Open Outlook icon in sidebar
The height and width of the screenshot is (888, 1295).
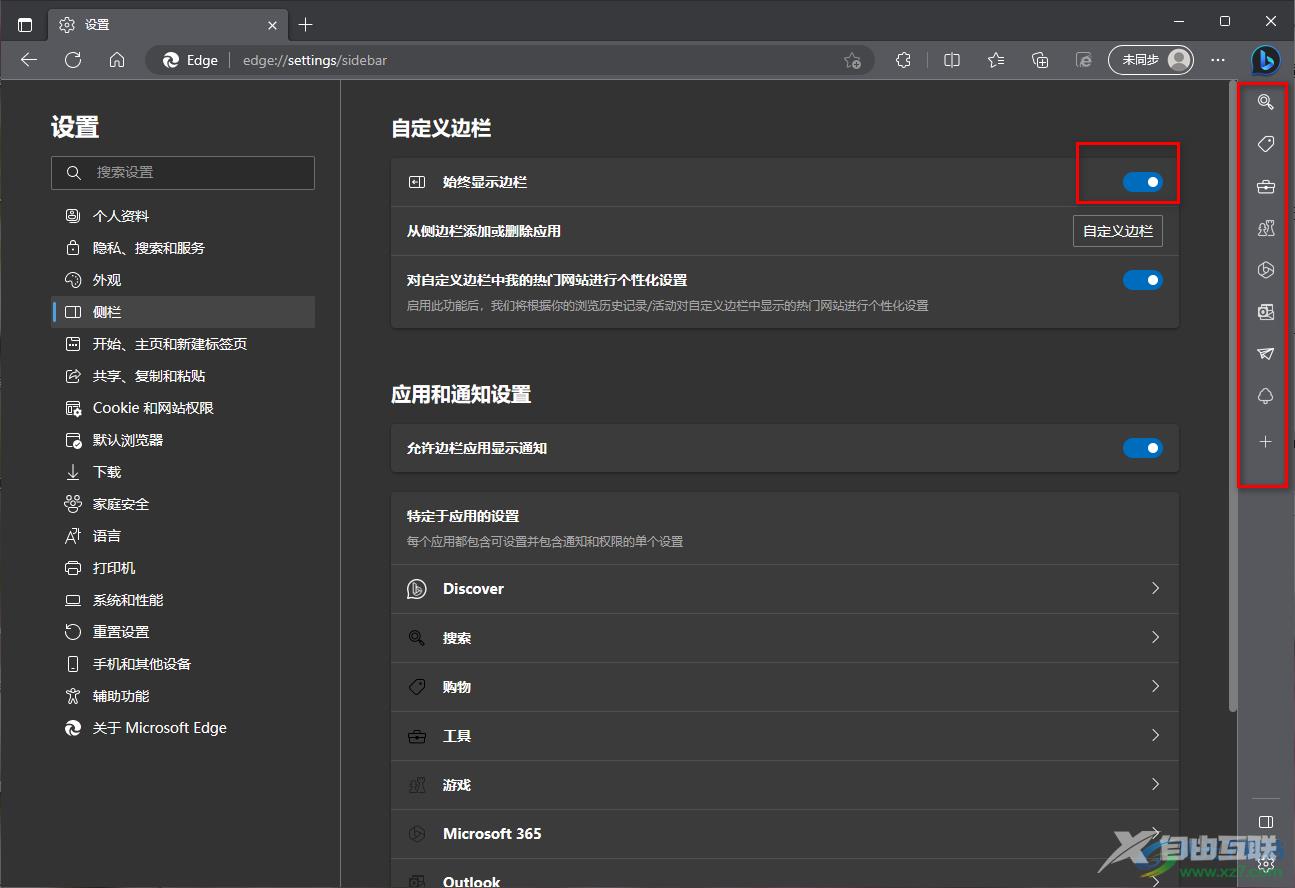1265,313
